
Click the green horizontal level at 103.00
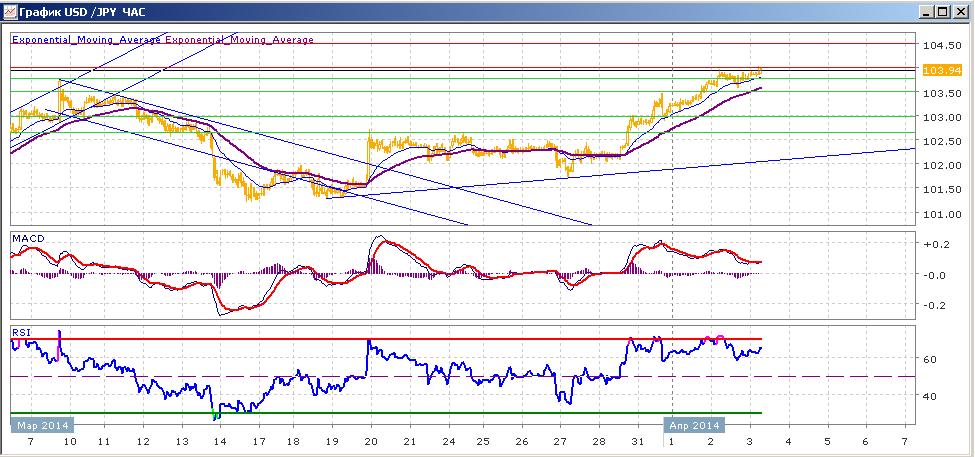pyautogui.click(x=463, y=116)
